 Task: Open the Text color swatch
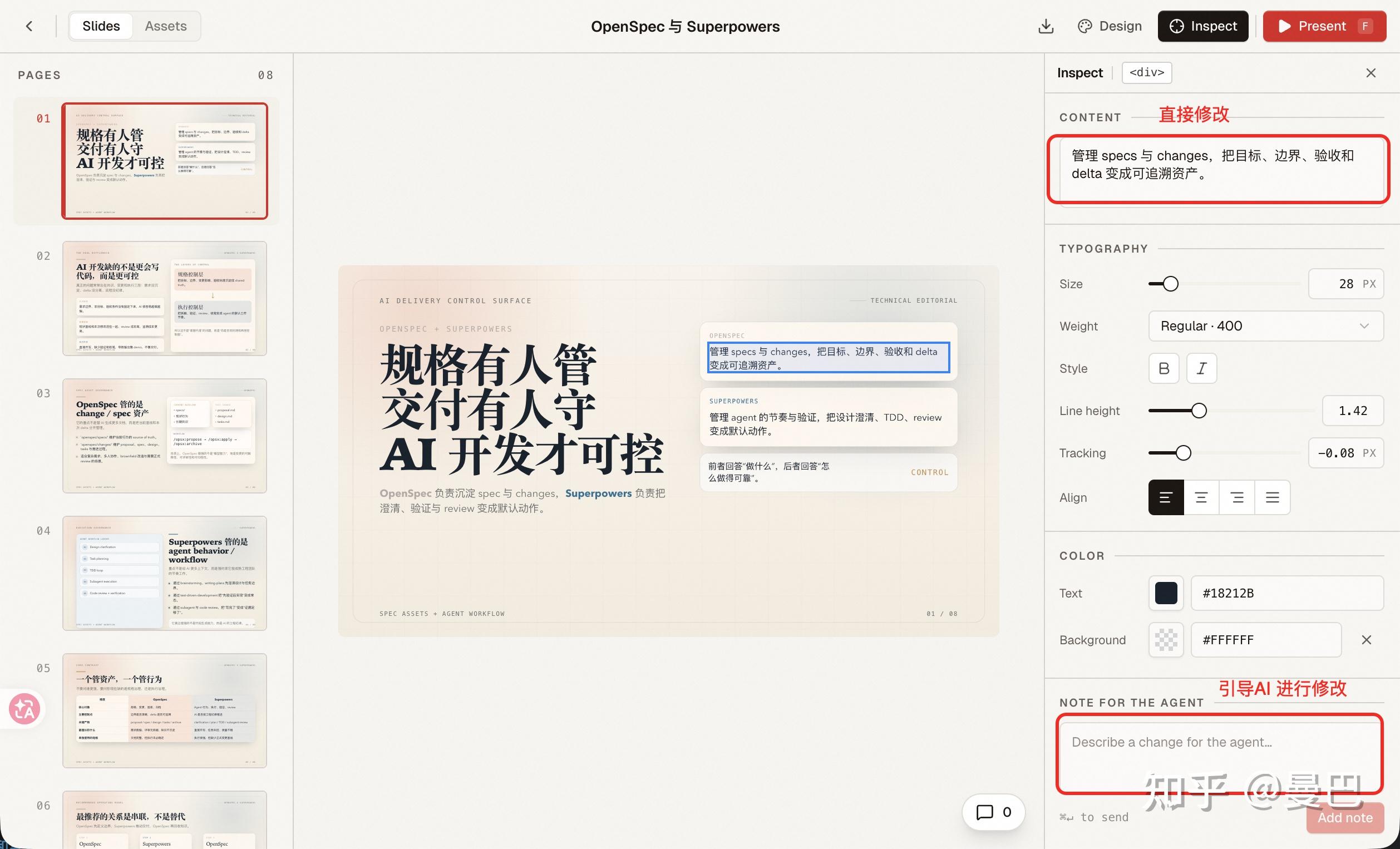pyautogui.click(x=1166, y=593)
